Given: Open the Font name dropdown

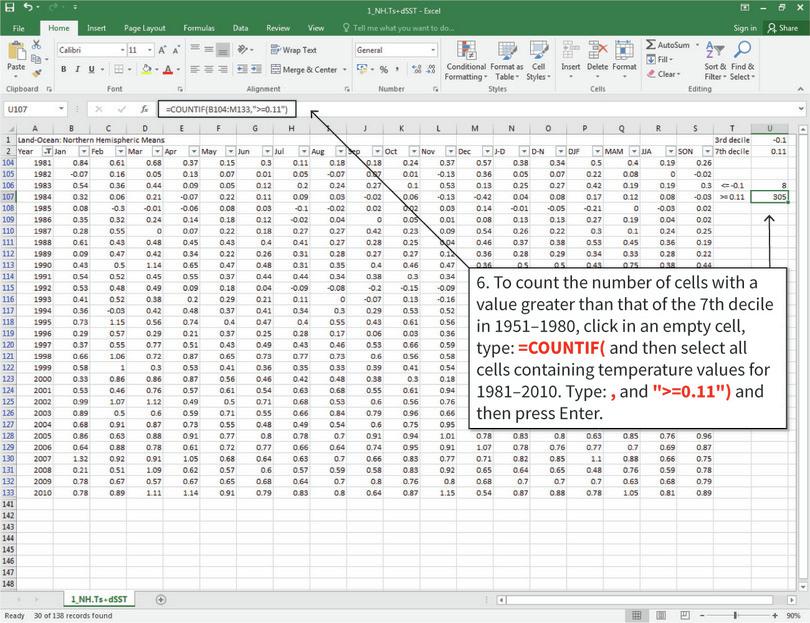Looking at the screenshot, I should tap(123, 50).
